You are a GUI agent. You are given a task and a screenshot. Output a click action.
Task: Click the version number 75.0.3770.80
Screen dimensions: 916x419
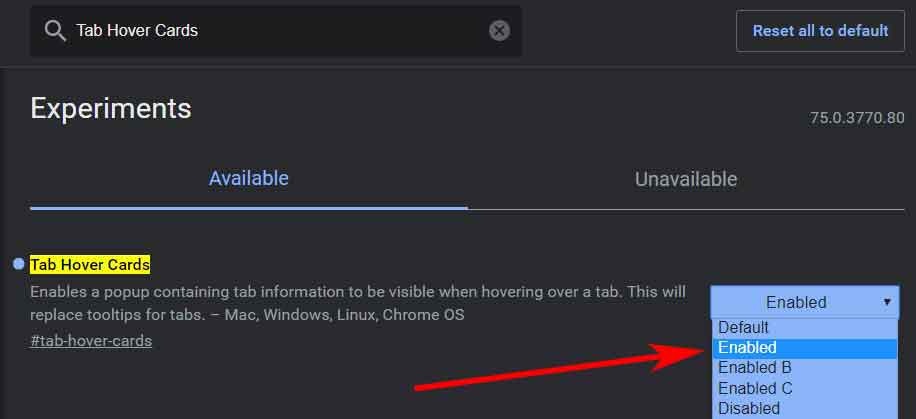pos(857,118)
